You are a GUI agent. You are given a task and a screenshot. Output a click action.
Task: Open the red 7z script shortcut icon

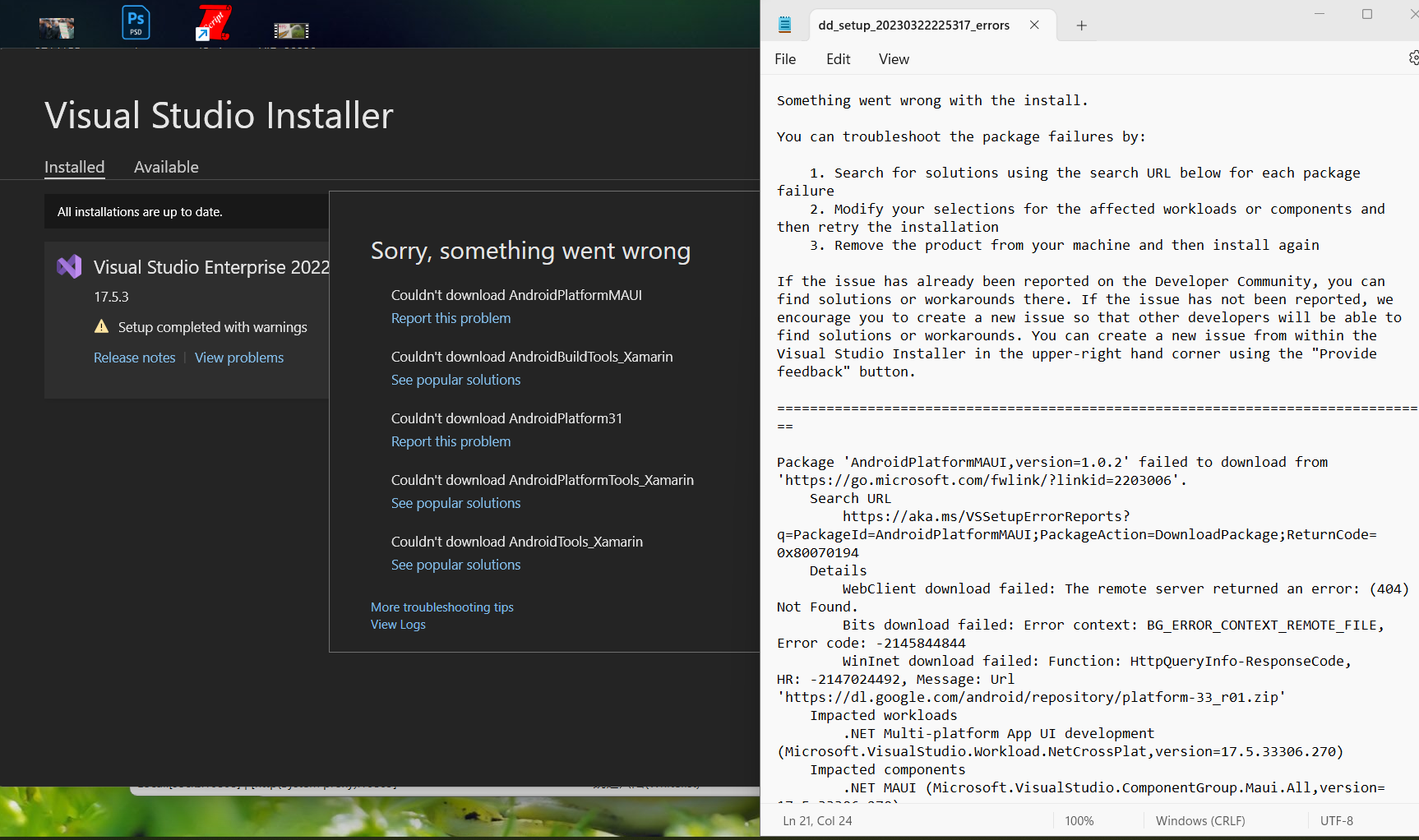pos(214,22)
